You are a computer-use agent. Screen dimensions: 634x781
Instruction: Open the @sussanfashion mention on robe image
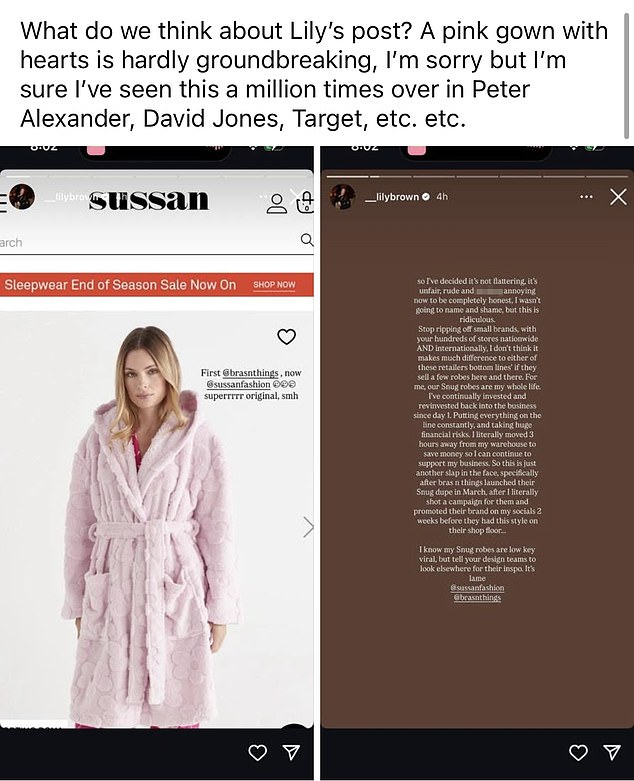(238, 385)
